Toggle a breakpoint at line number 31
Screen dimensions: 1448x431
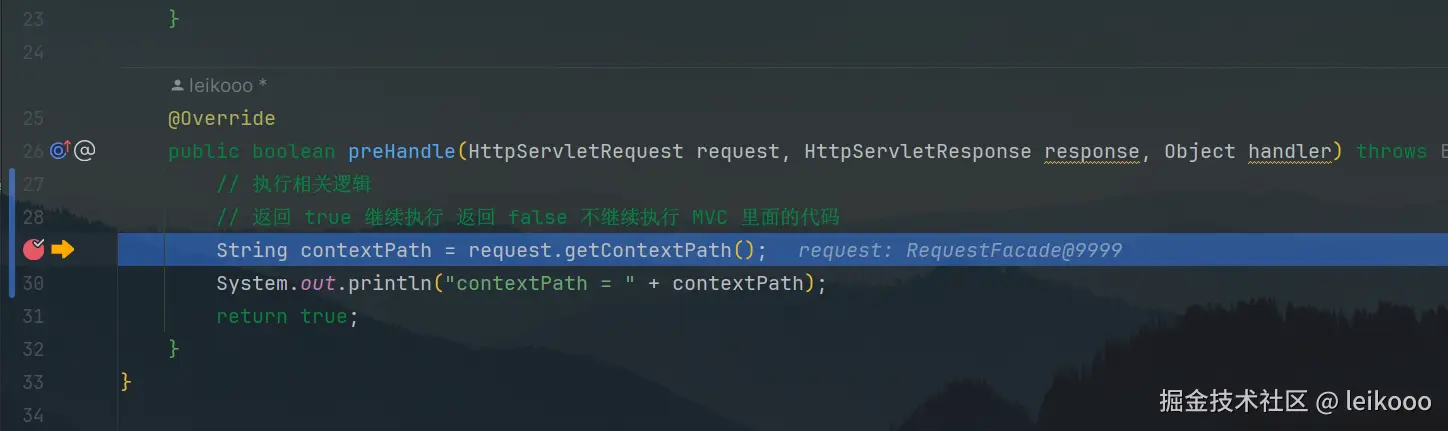[x=33, y=316]
